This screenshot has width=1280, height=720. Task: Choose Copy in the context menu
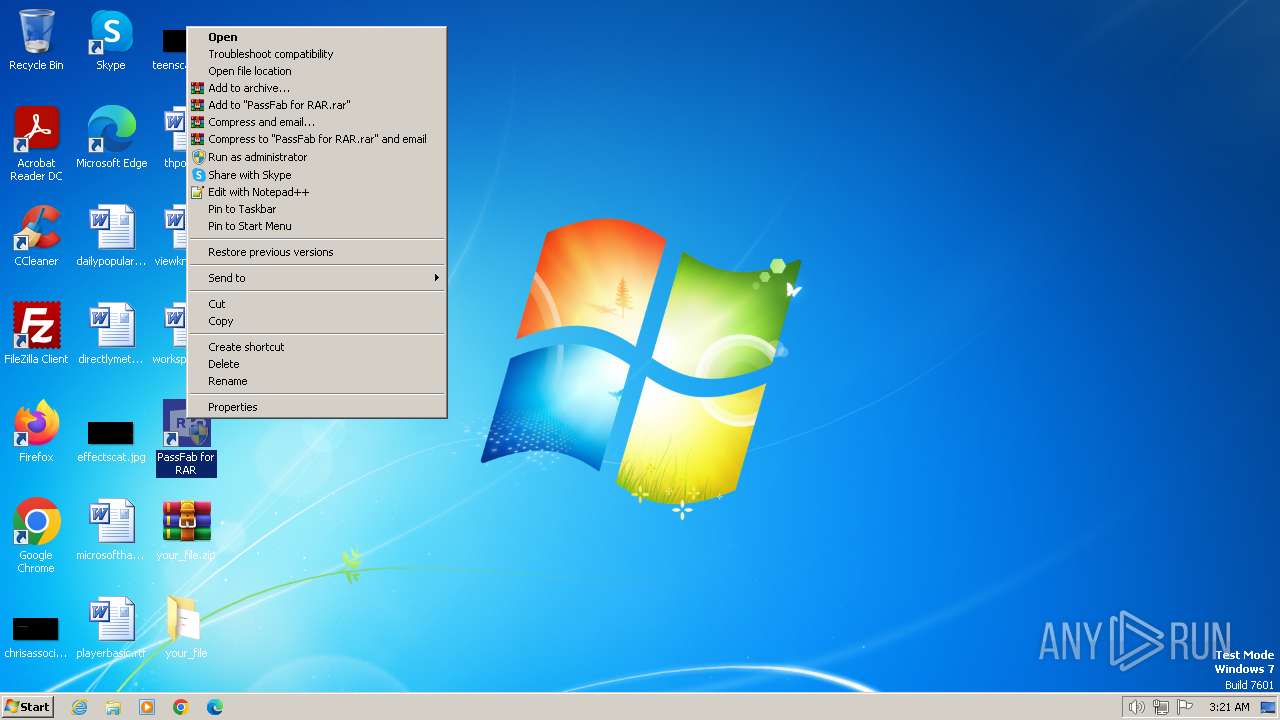[316, 321]
